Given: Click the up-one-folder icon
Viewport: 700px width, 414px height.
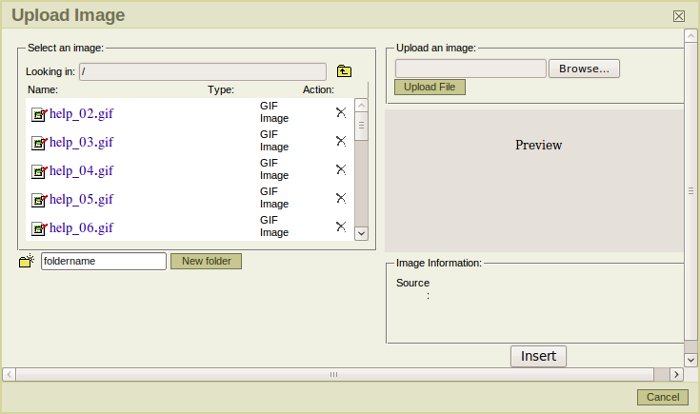Looking at the screenshot, I should 344,71.
